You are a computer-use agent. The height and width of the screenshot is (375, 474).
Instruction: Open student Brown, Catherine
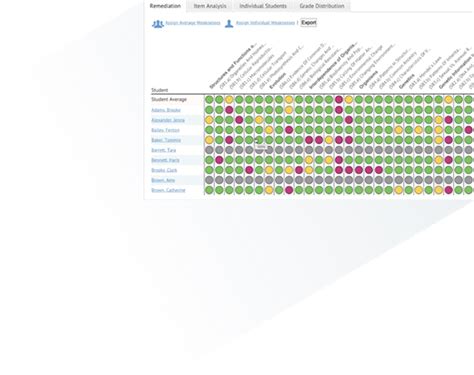pos(168,190)
